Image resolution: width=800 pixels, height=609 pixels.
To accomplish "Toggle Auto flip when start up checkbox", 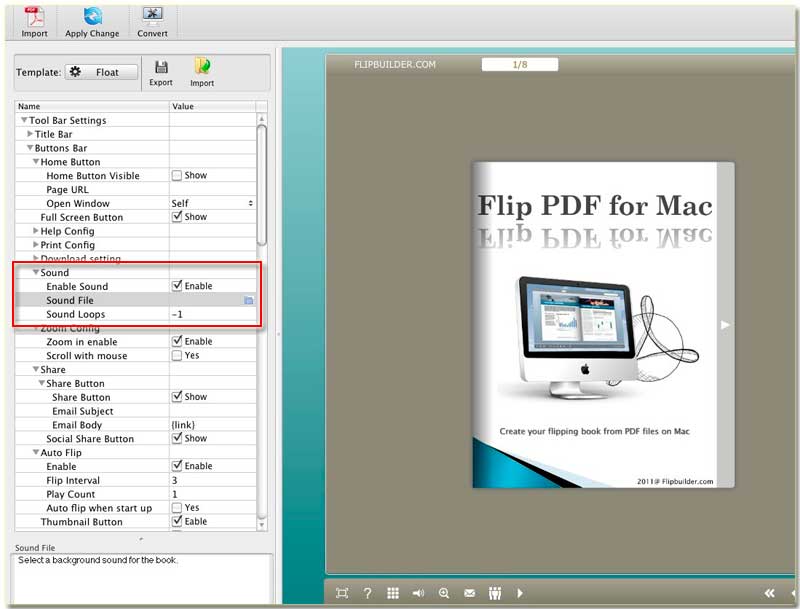I will click(x=177, y=508).
